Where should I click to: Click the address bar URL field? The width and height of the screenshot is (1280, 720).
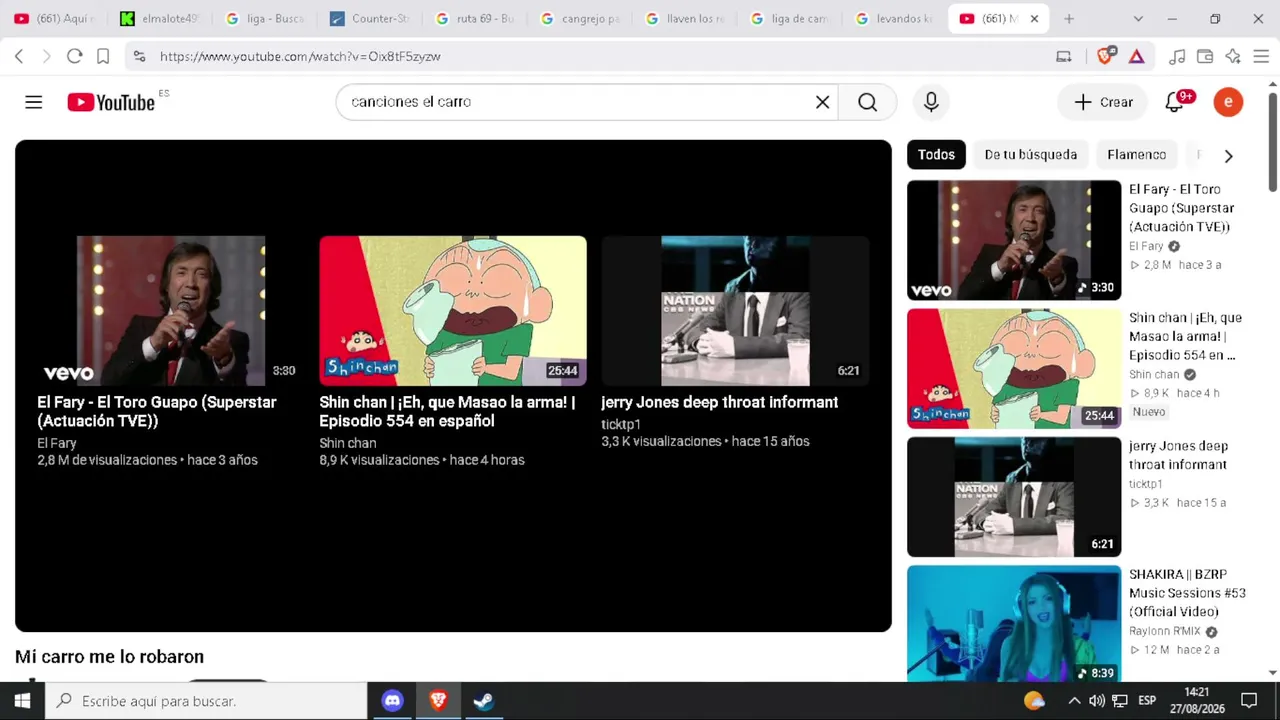click(x=600, y=56)
